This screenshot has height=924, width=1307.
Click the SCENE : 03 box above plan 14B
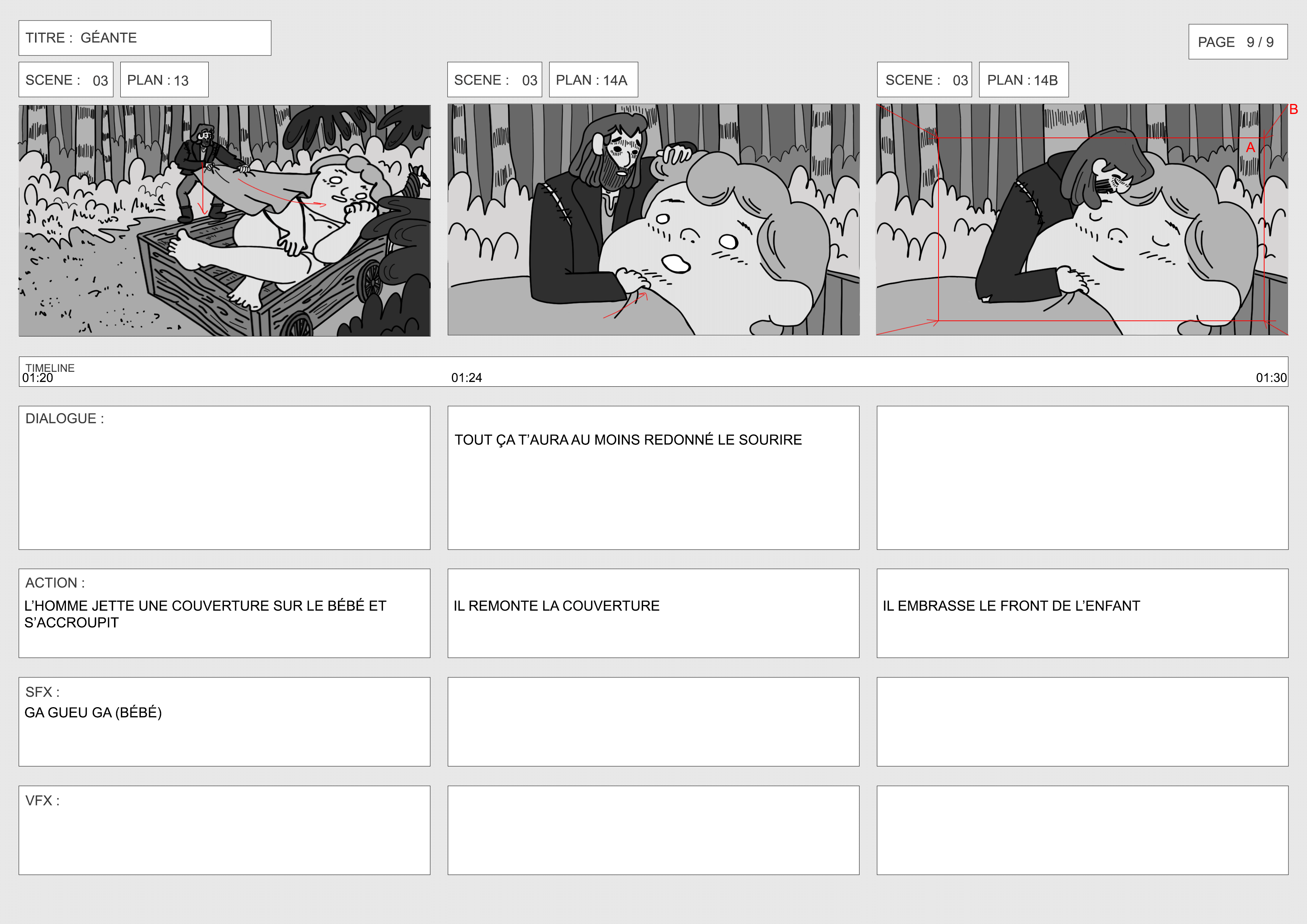[924, 80]
